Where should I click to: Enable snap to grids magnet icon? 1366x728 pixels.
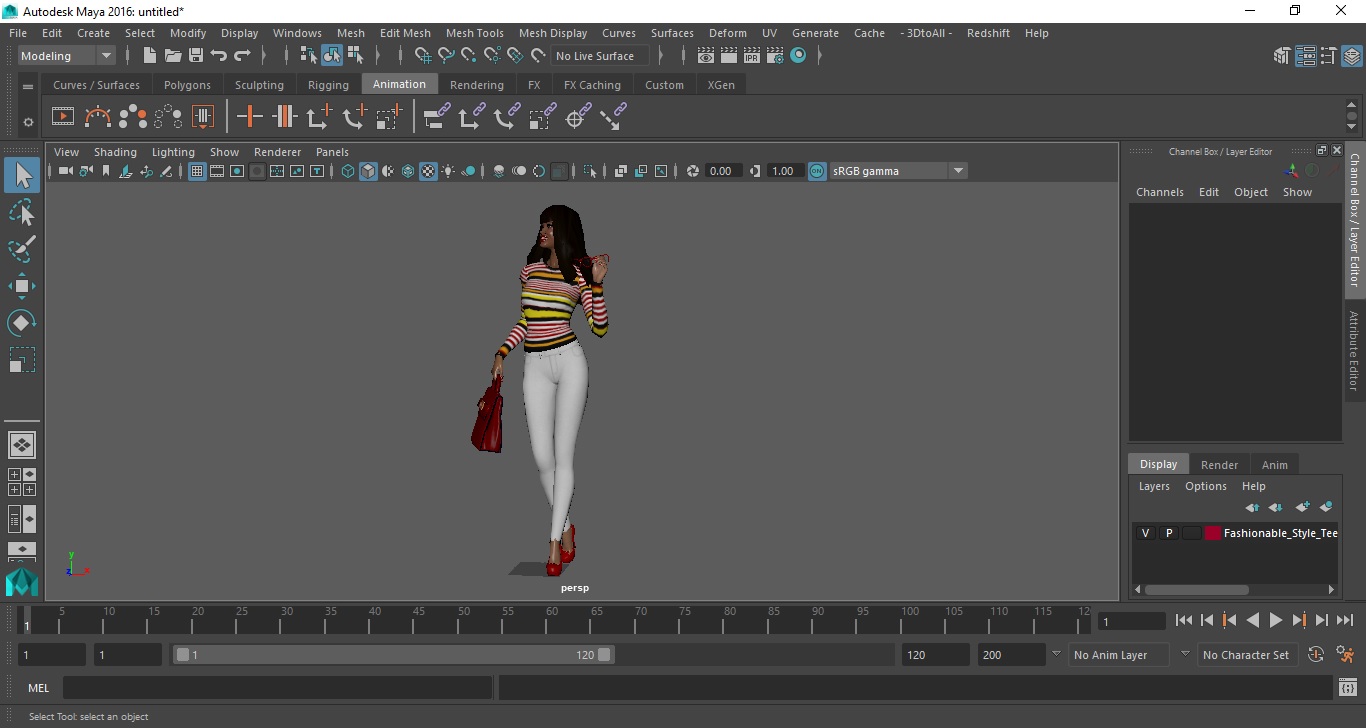coord(423,56)
